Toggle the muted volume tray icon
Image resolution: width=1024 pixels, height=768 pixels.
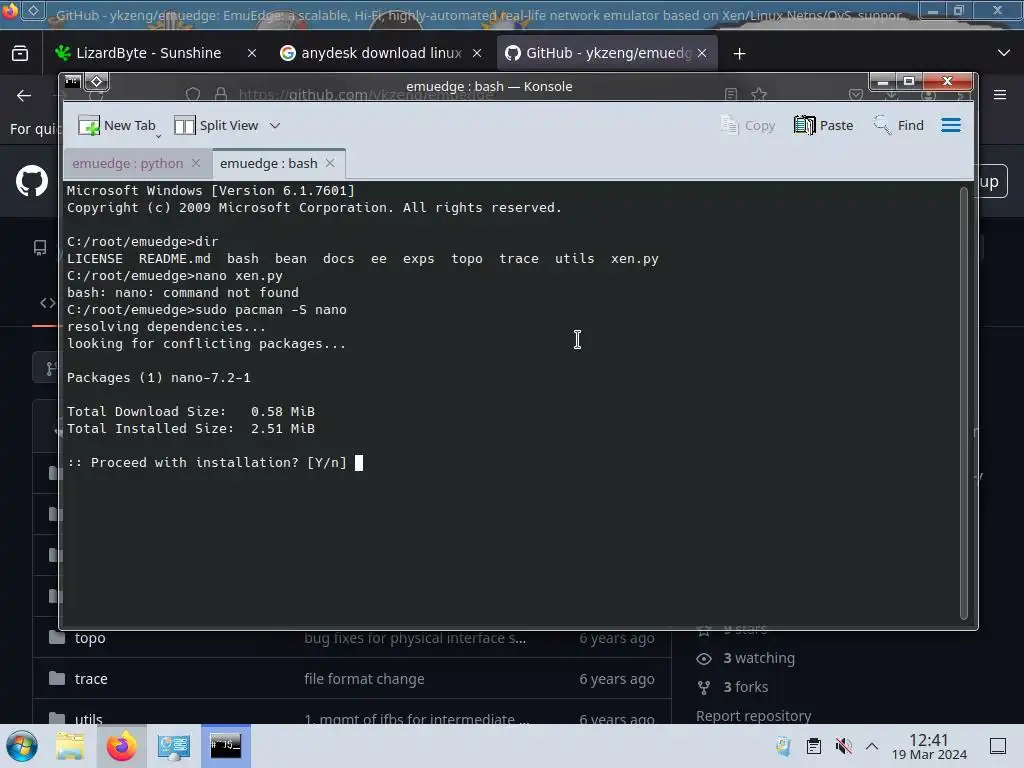pos(844,746)
